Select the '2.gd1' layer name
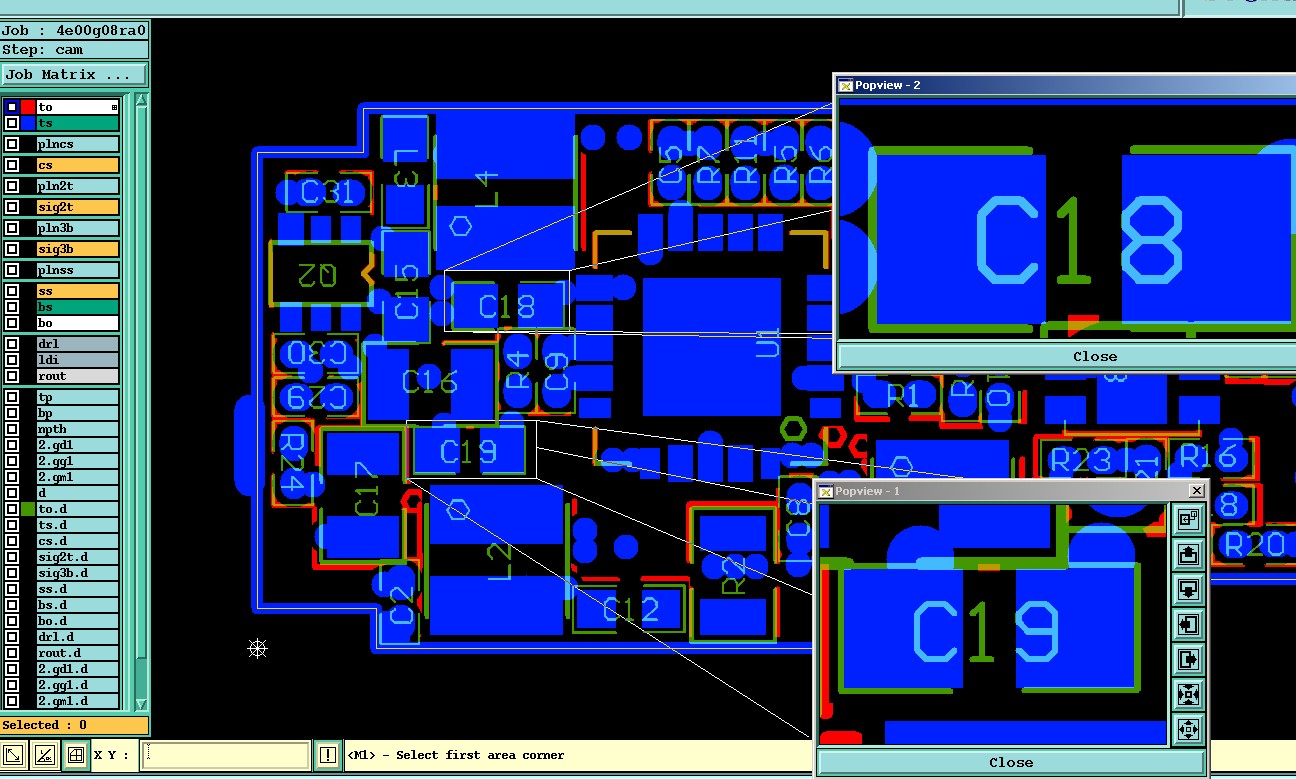This screenshot has height=779, width=1296. tap(78, 445)
